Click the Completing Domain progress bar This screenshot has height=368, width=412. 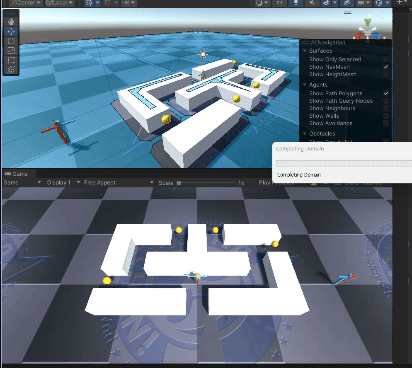(x=344, y=164)
